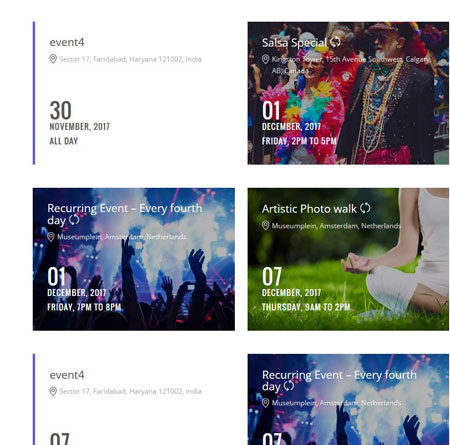Screen dimensions: 450x445
Task: Click the Sector 17, Faridabad address in top card
Action: pyautogui.click(x=130, y=59)
